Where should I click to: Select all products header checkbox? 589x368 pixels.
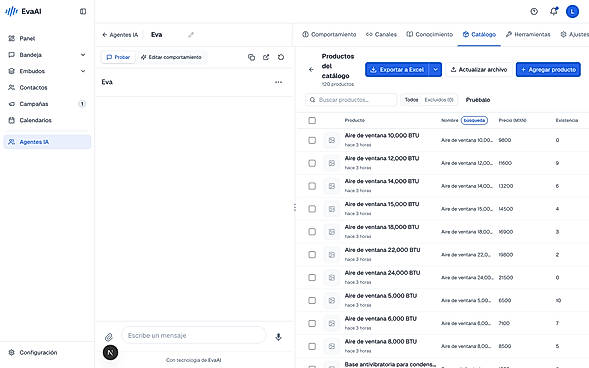point(312,120)
